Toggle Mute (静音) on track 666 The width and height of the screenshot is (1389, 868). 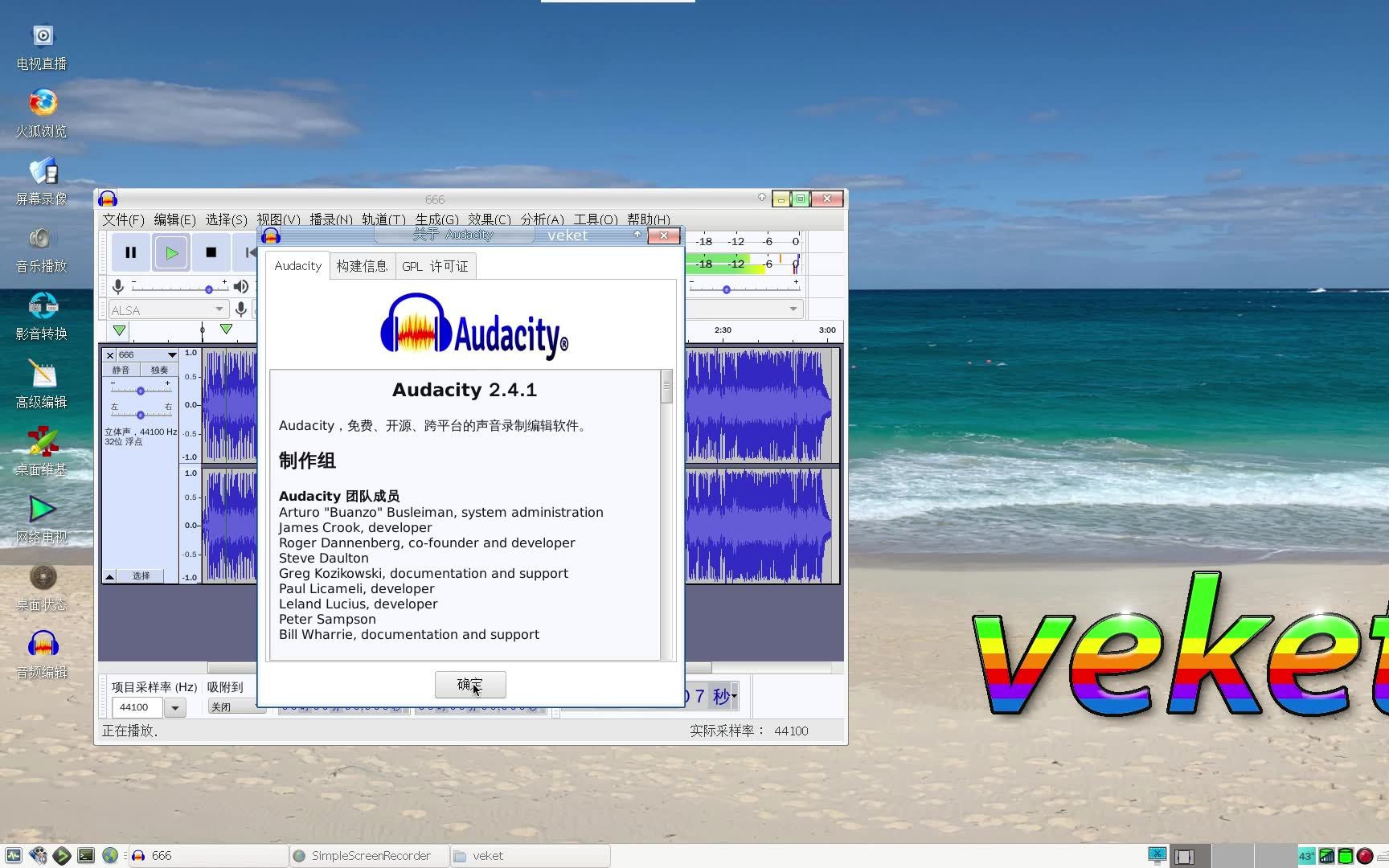pyautogui.click(x=121, y=371)
